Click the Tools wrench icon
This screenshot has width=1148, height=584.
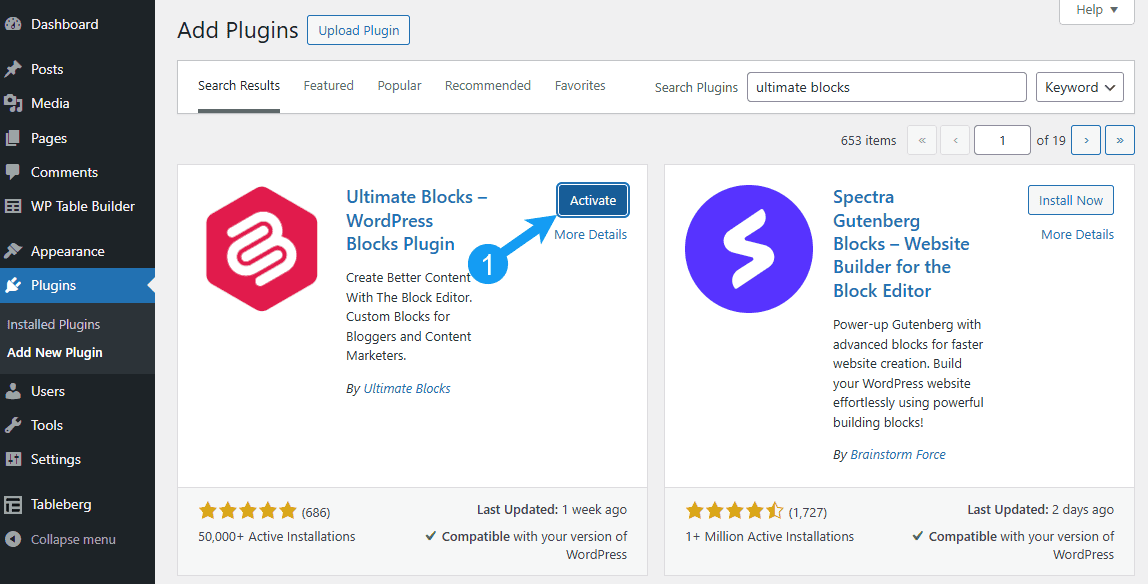point(13,425)
